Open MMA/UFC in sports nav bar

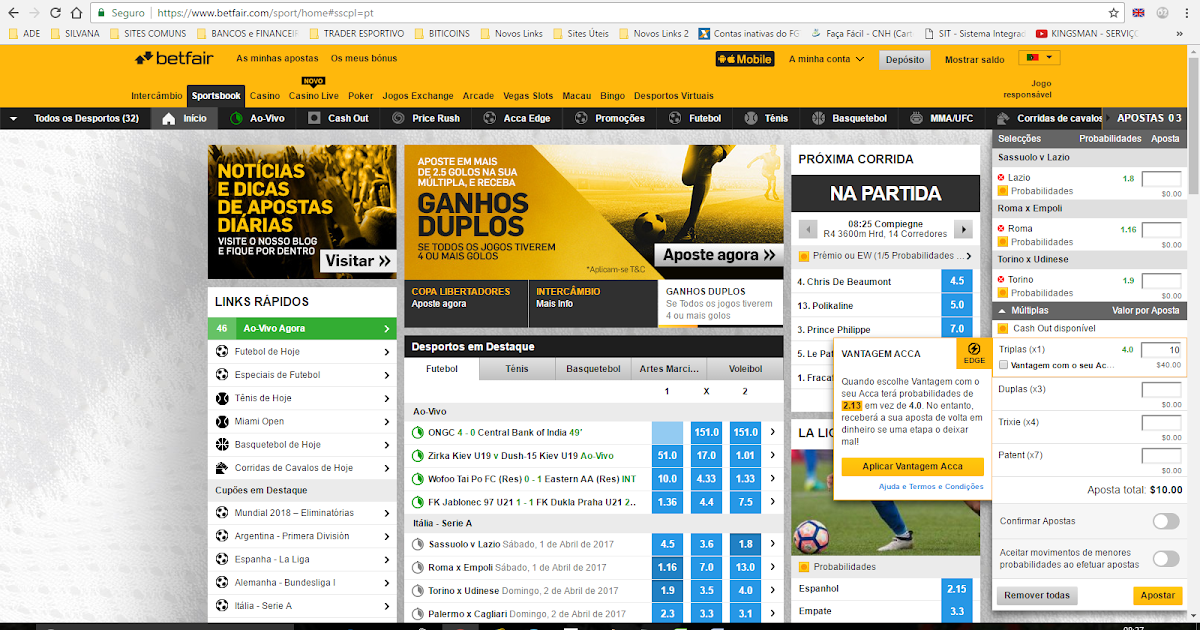click(x=940, y=118)
